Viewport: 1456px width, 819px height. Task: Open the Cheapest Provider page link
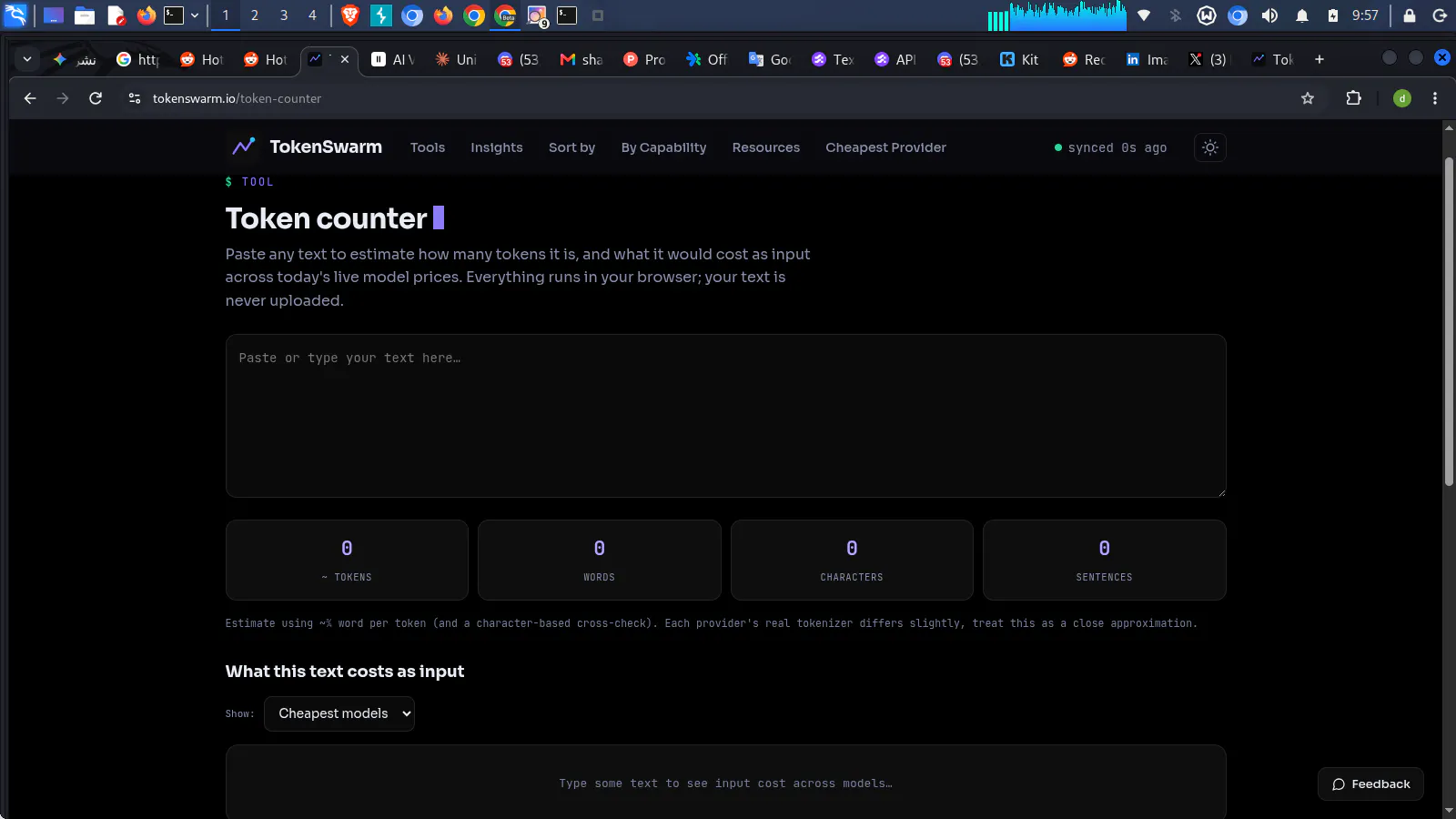coord(885,147)
